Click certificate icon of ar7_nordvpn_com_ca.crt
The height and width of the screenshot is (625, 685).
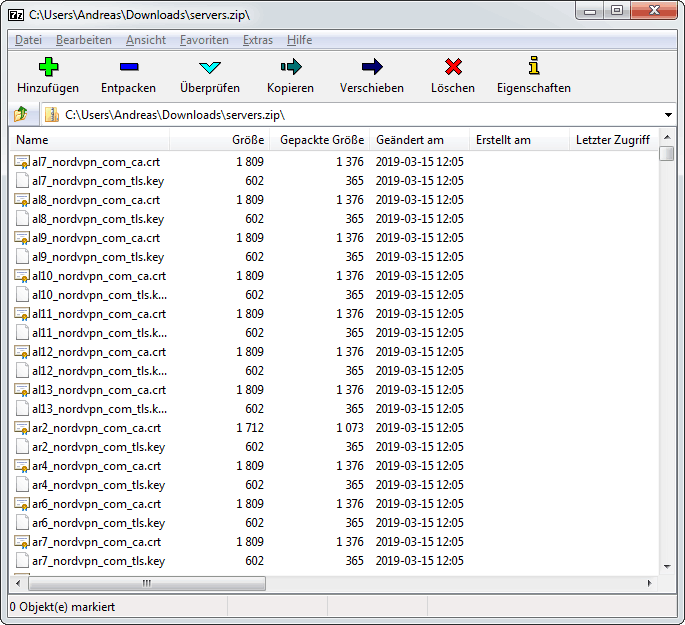pos(22,542)
